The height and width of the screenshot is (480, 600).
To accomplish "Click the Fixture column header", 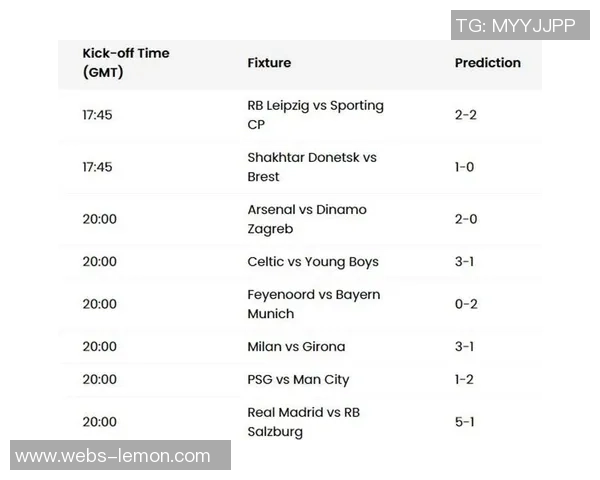I will [x=269, y=63].
